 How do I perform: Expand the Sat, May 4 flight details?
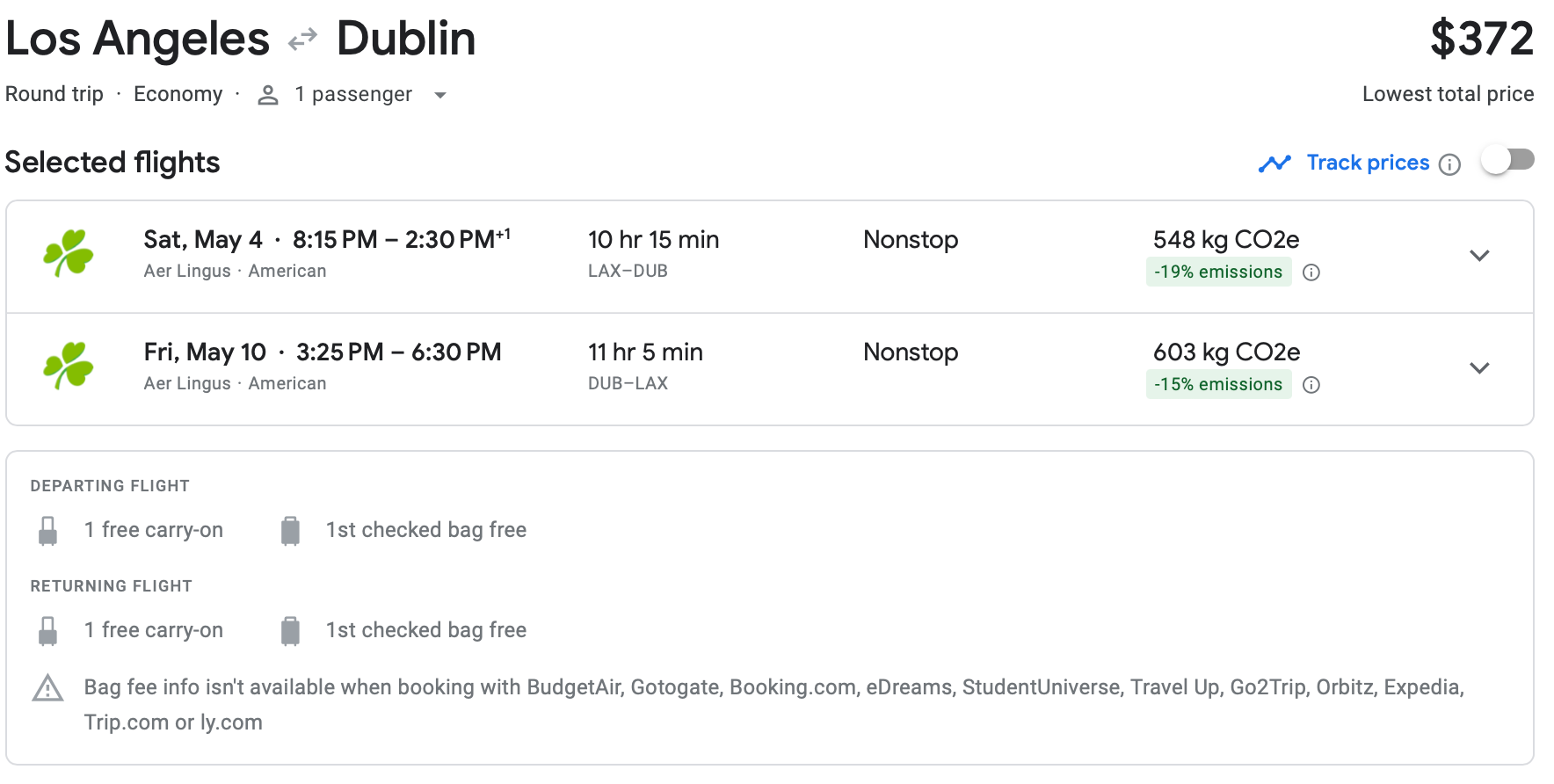pyautogui.click(x=1479, y=256)
